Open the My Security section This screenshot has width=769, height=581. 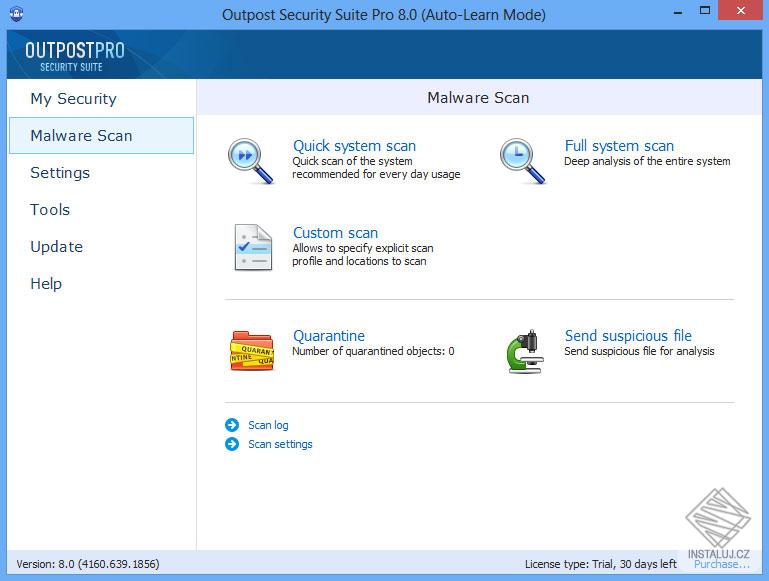click(x=74, y=99)
